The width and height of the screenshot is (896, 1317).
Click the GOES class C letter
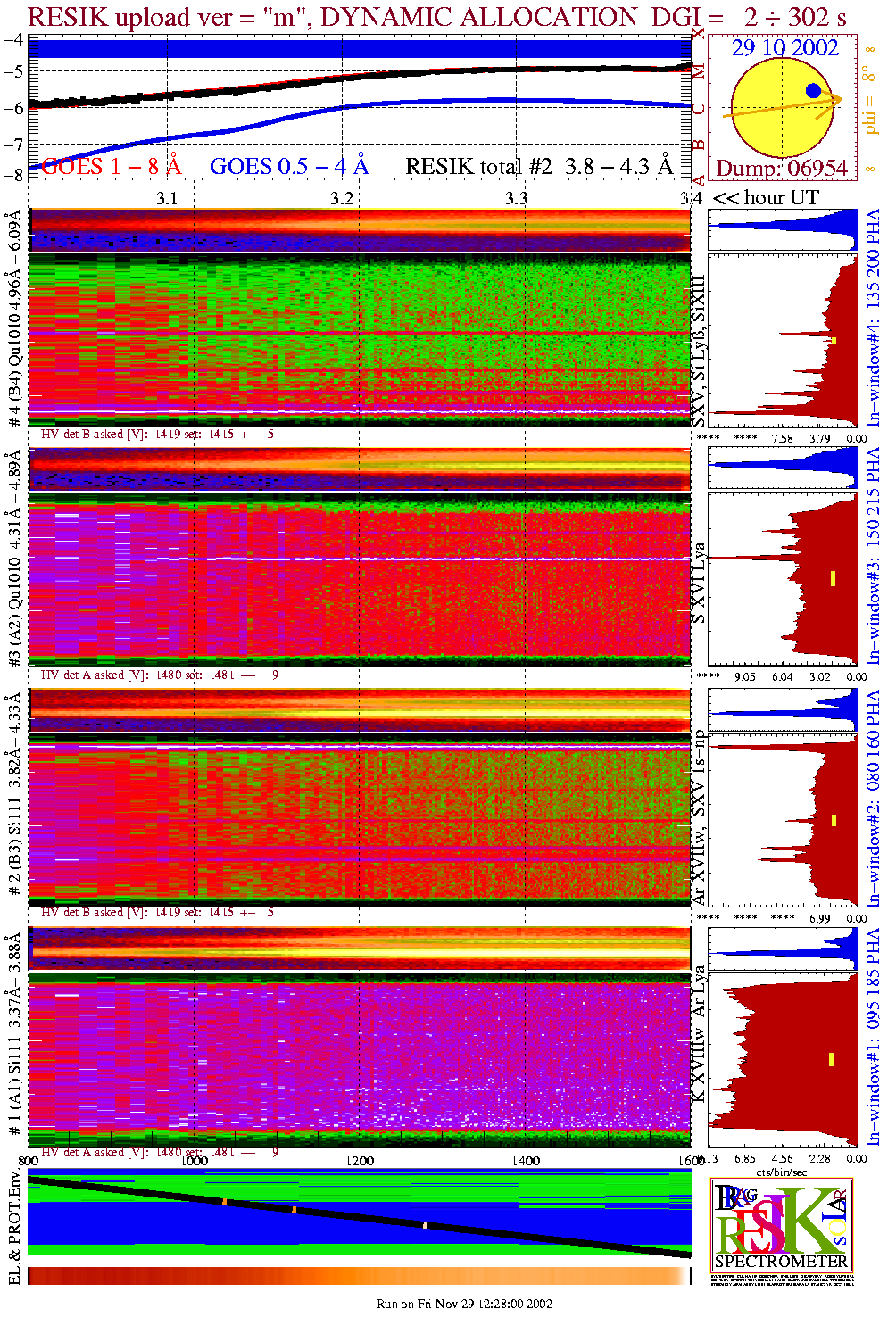click(x=699, y=109)
